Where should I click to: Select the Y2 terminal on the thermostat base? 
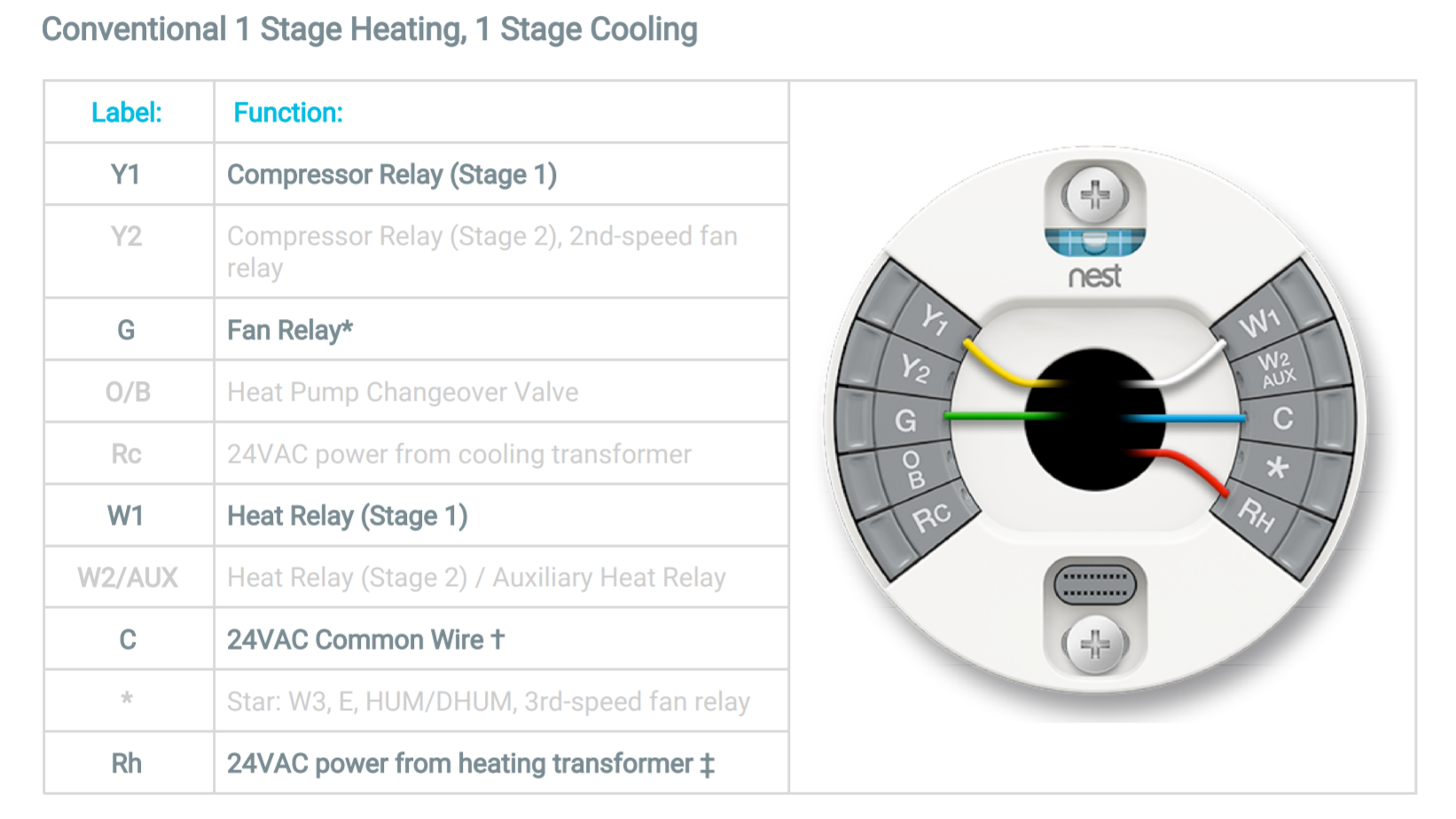click(914, 367)
